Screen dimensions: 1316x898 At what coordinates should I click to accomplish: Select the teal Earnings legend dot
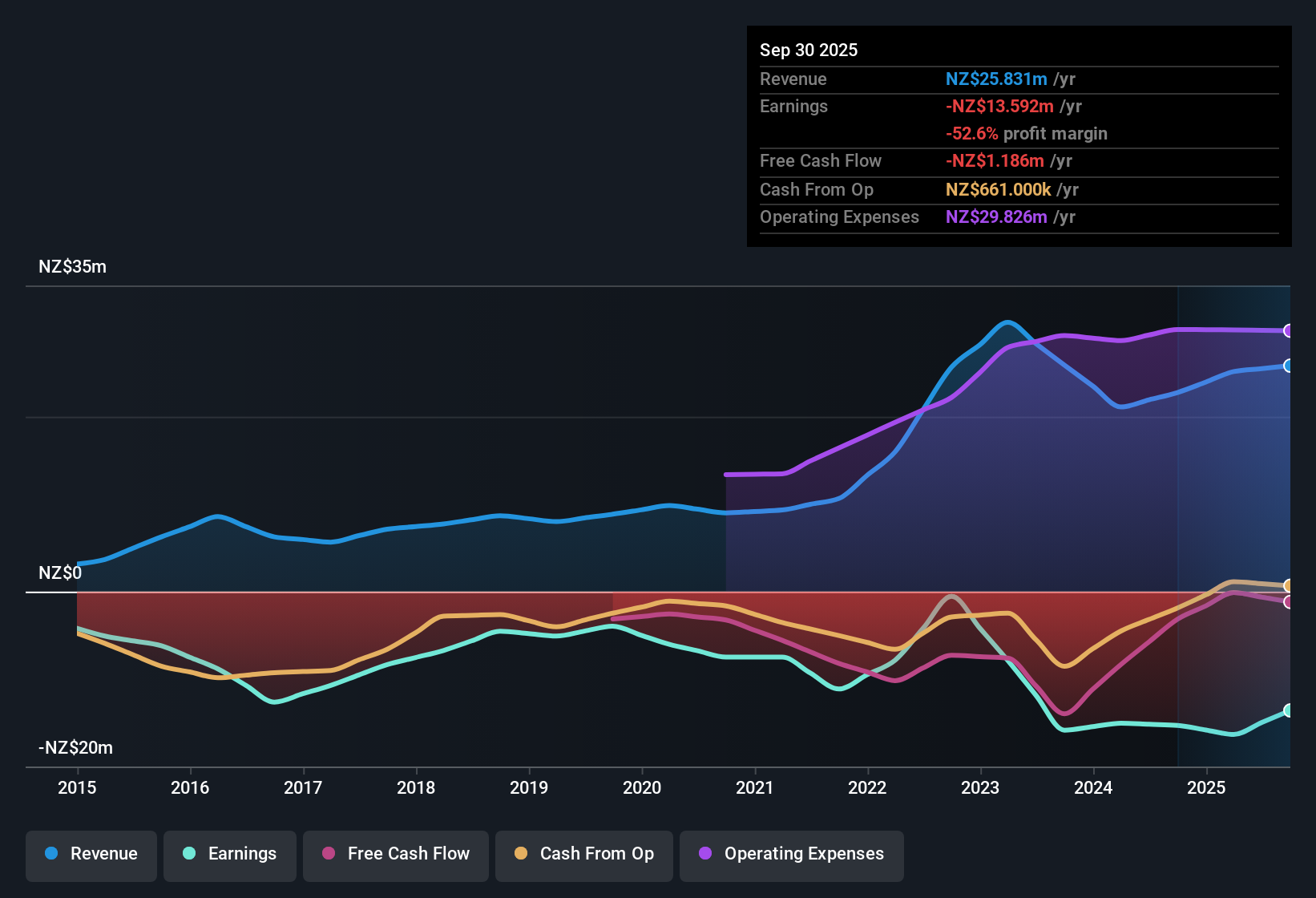coord(189,854)
